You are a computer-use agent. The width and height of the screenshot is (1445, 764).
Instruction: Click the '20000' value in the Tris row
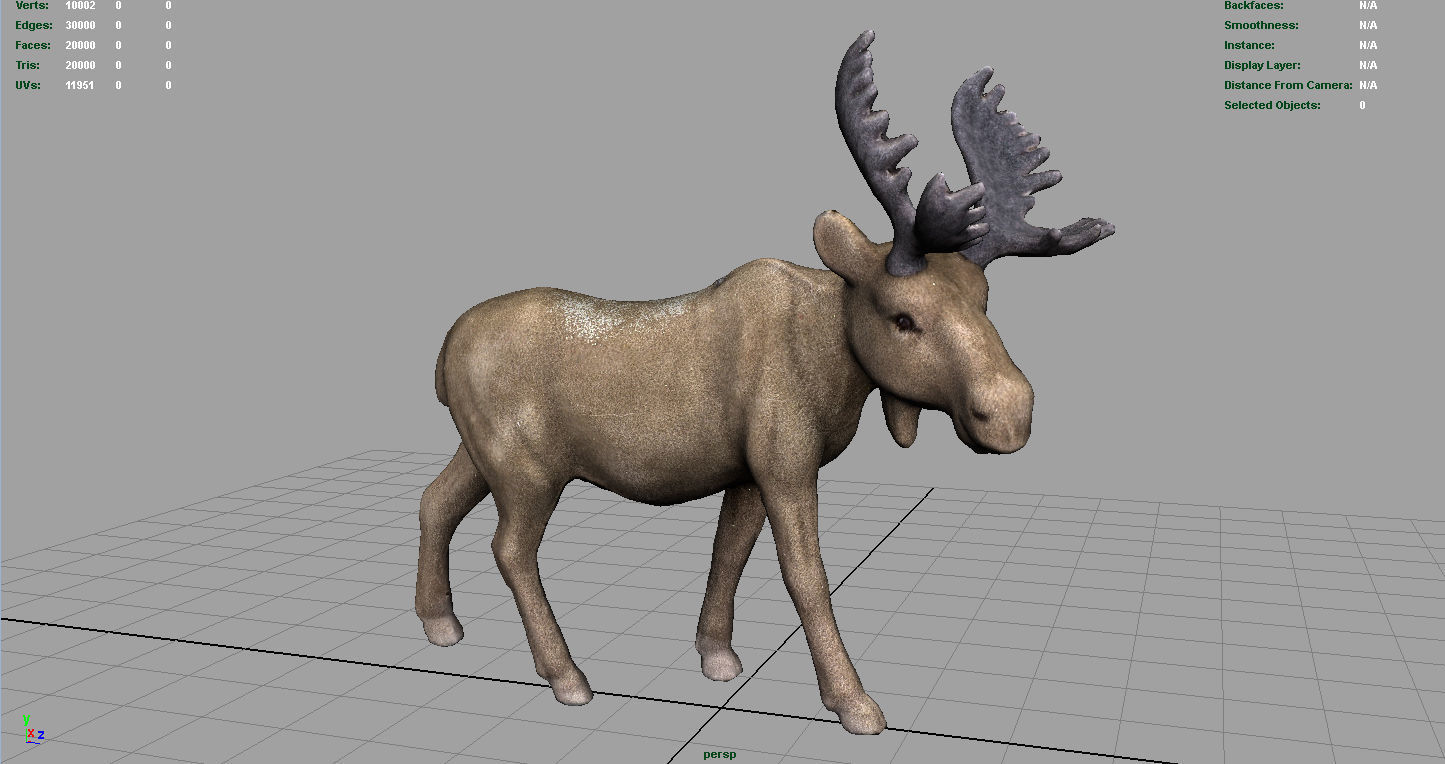(80, 65)
